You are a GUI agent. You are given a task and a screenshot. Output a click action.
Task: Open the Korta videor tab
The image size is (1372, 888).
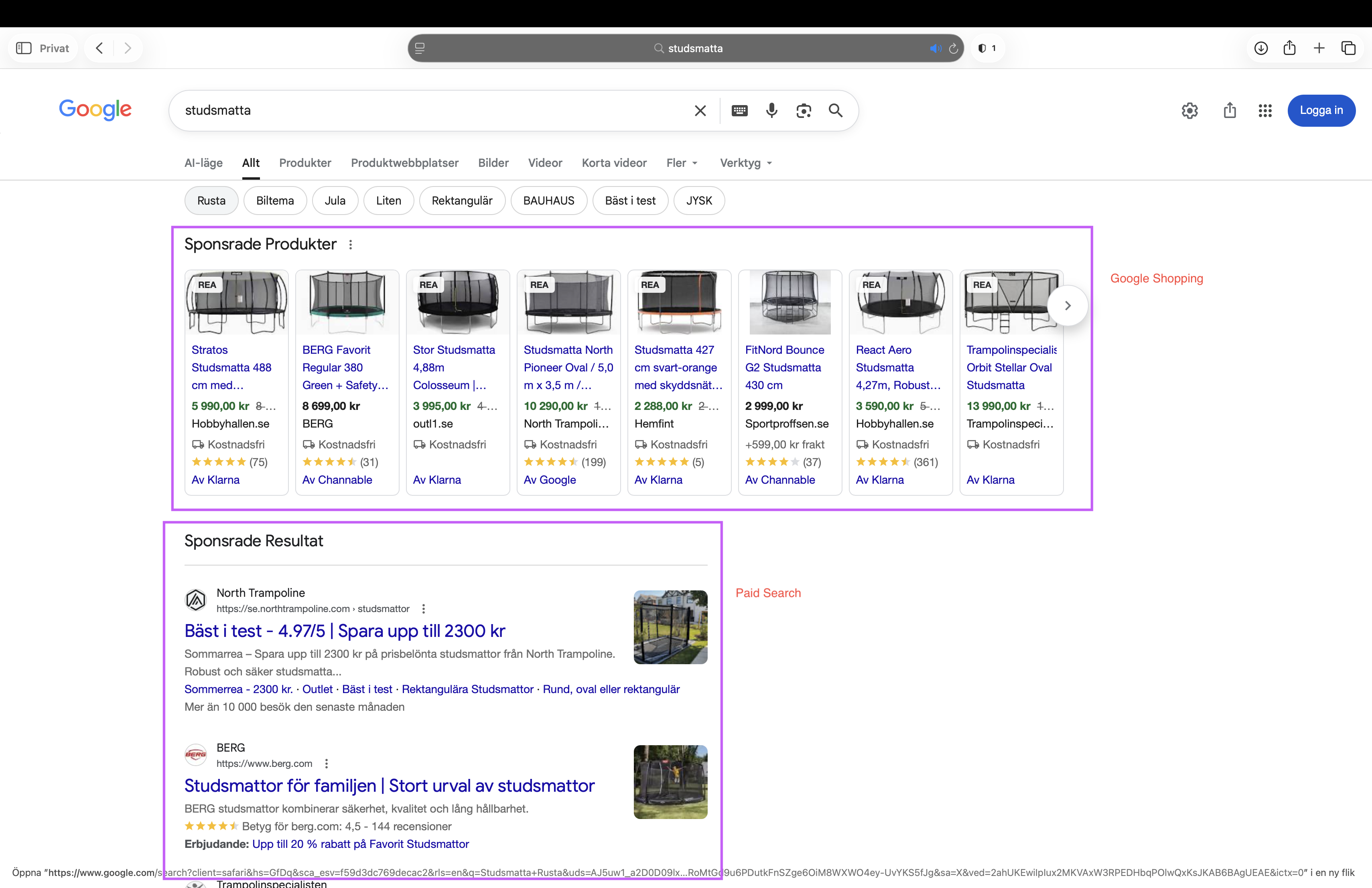[614, 163]
